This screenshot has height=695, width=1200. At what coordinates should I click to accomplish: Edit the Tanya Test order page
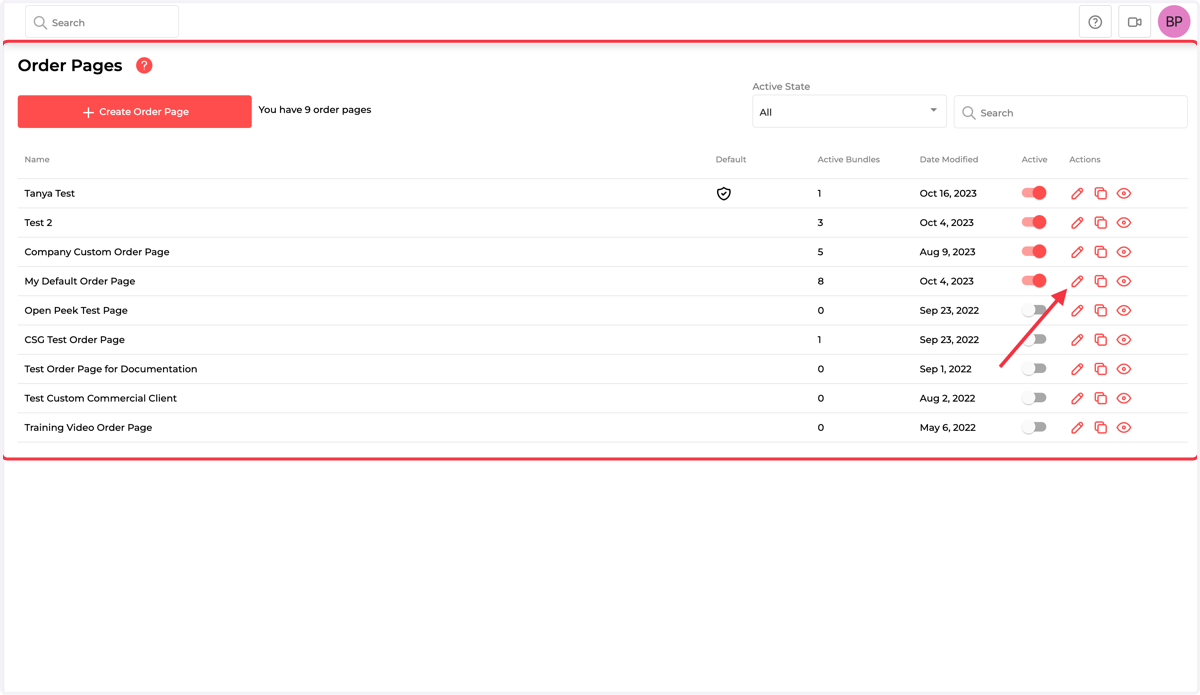point(1077,194)
